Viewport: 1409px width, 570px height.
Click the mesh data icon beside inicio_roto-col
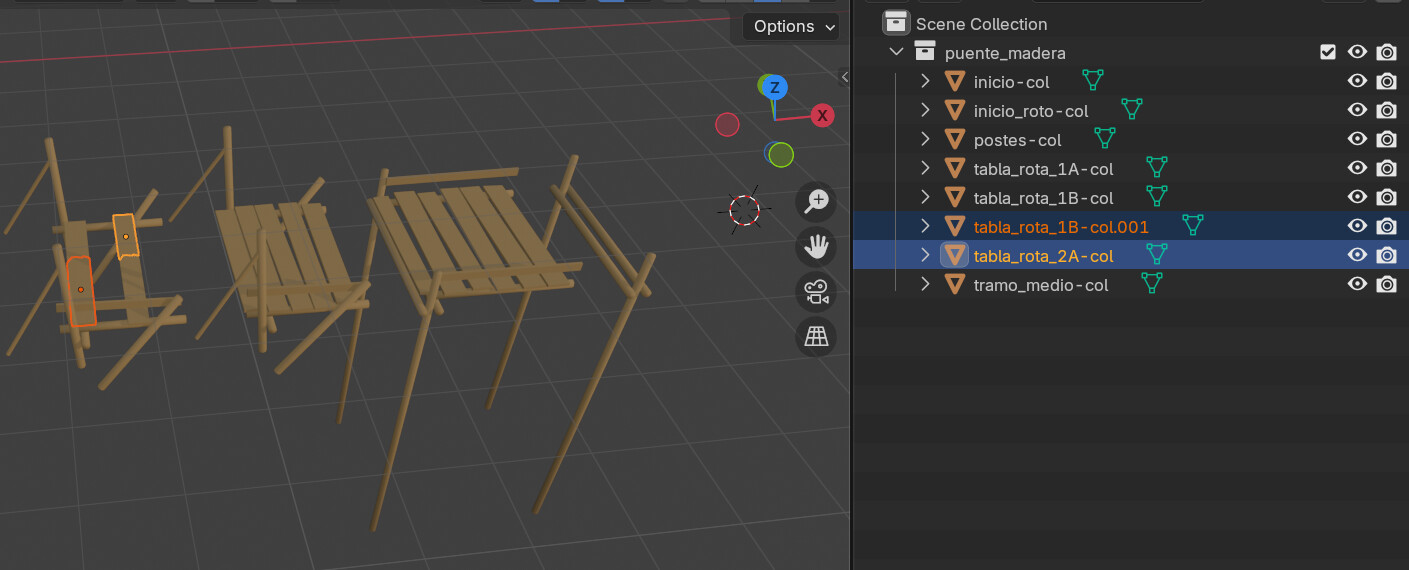(1131, 108)
